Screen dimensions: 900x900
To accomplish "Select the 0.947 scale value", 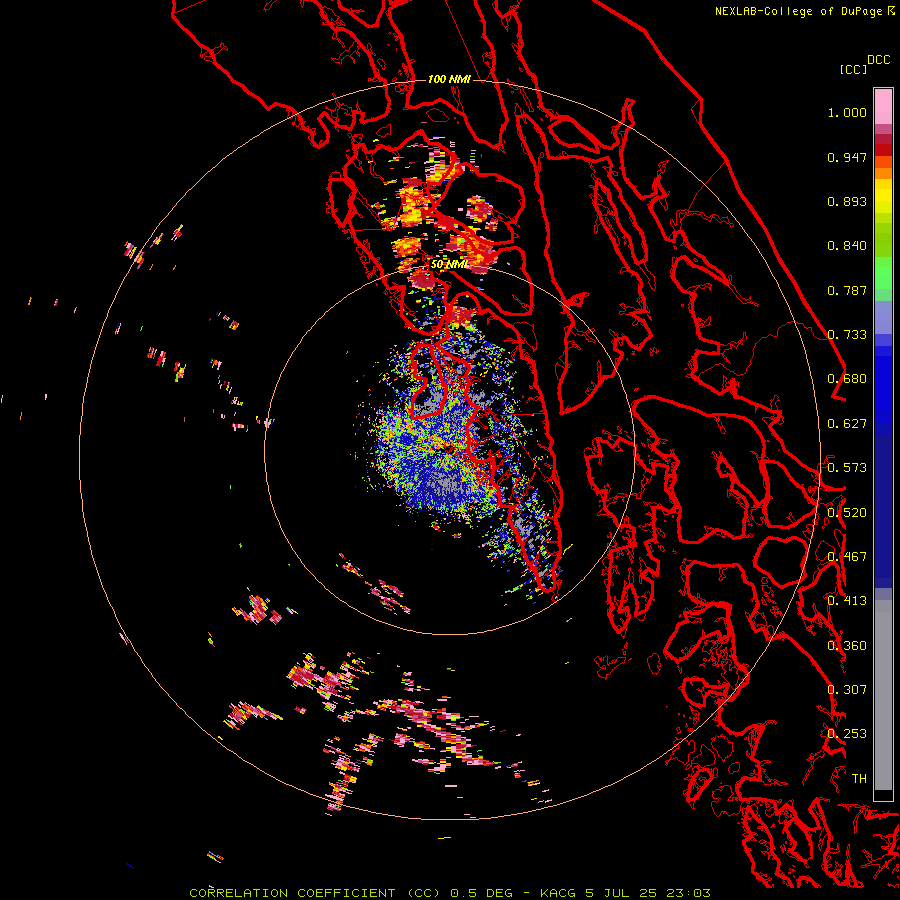I will point(847,157).
